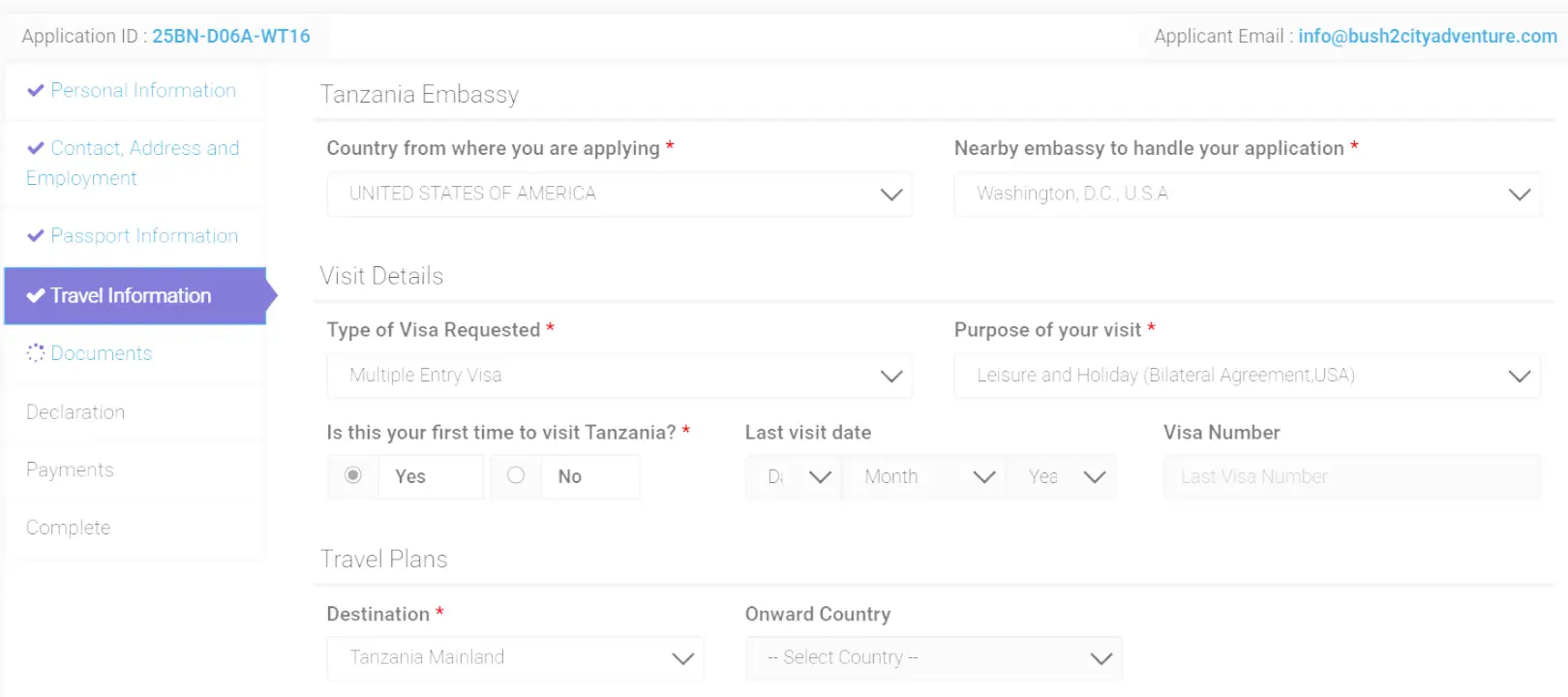Click the dotted spinner icon beside Documents
The width and height of the screenshot is (1568, 697).
(36, 353)
